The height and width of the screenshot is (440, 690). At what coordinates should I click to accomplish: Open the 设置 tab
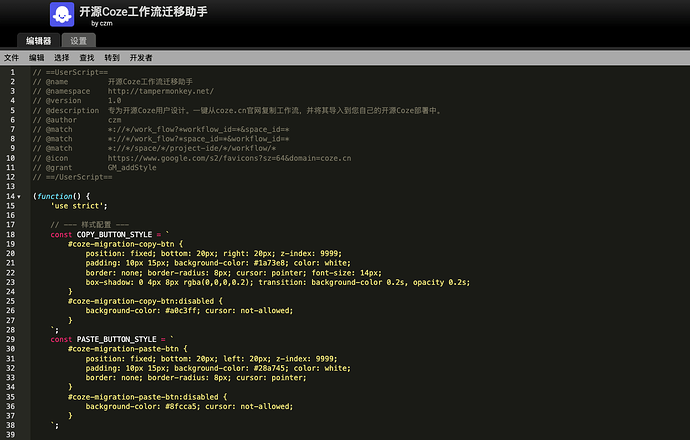coord(79,40)
